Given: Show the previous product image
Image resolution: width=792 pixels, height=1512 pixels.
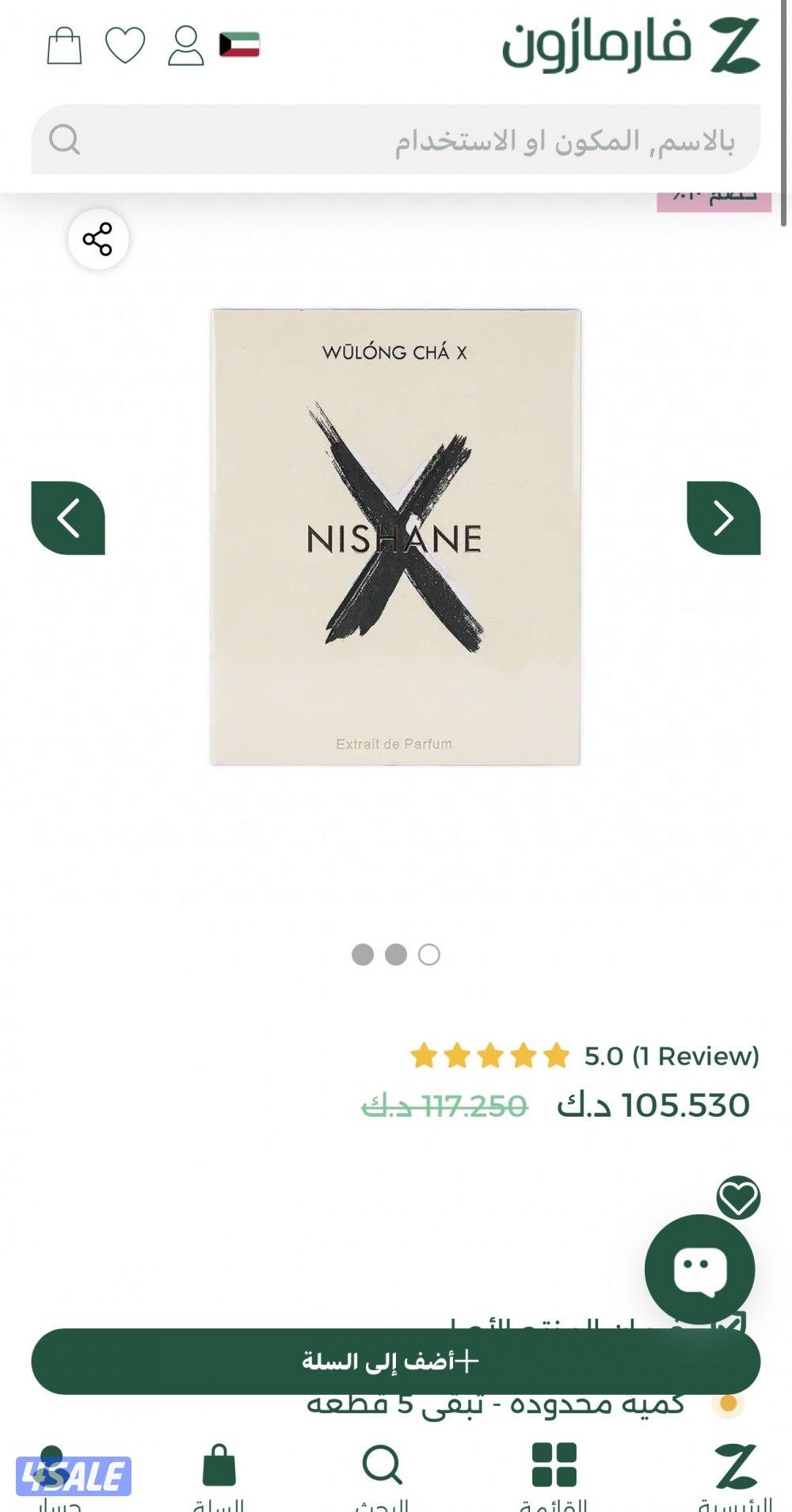Looking at the screenshot, I should (68, 518).
